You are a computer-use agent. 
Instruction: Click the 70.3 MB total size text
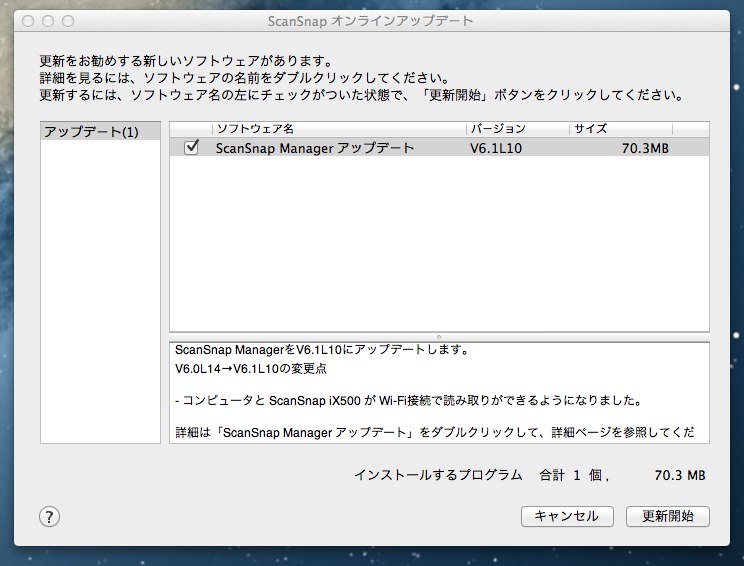680,475
